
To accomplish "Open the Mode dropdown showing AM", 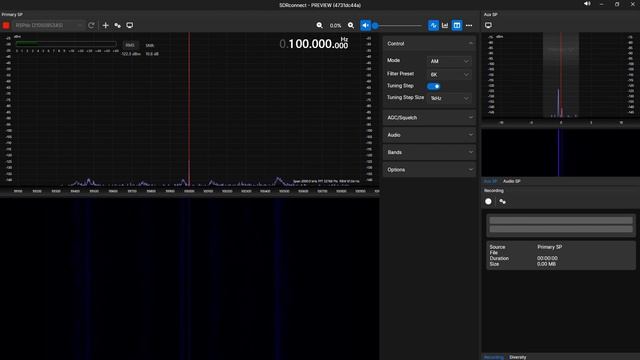I will pos(449,61).
